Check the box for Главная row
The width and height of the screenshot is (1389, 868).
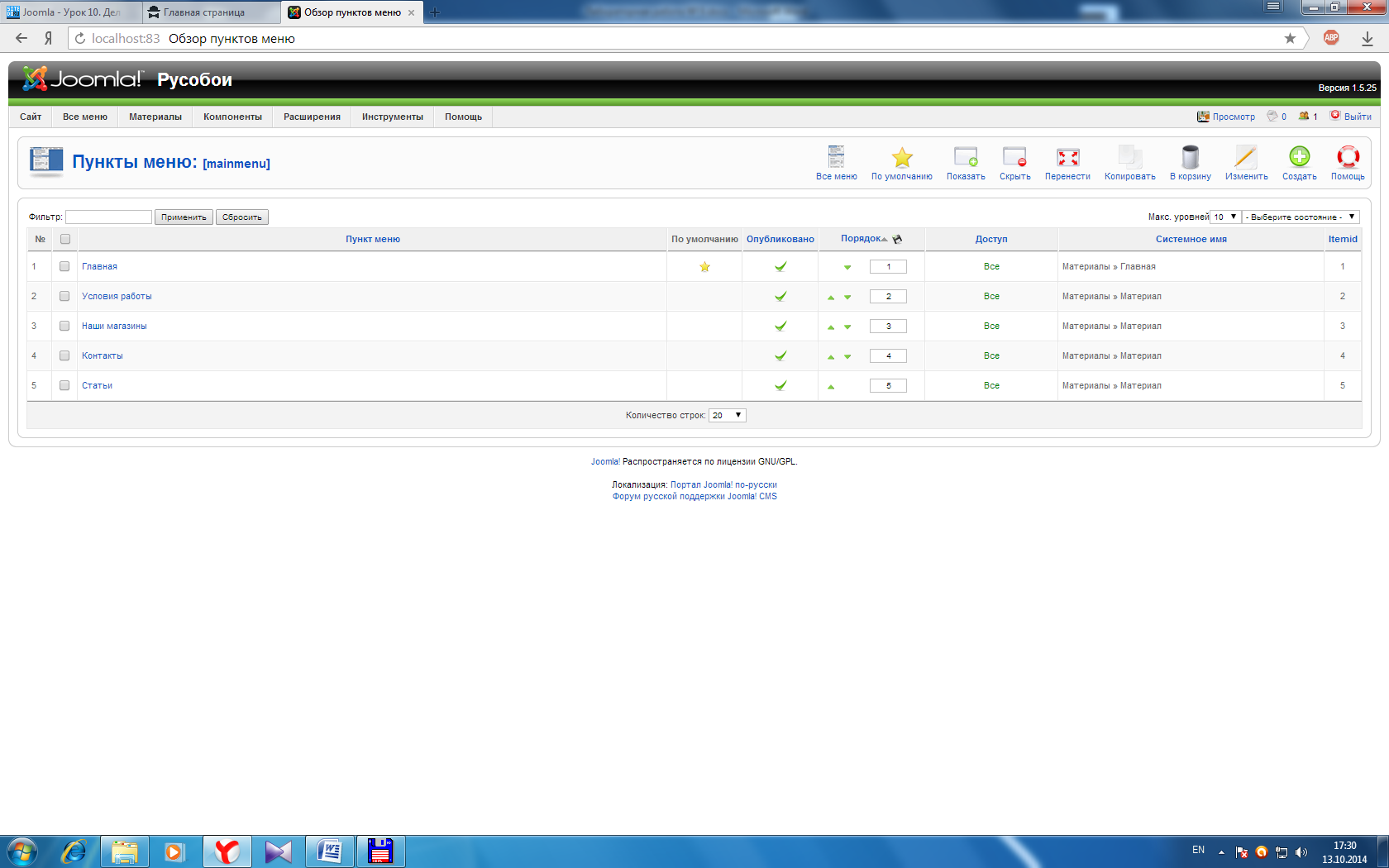click(64, 266)
